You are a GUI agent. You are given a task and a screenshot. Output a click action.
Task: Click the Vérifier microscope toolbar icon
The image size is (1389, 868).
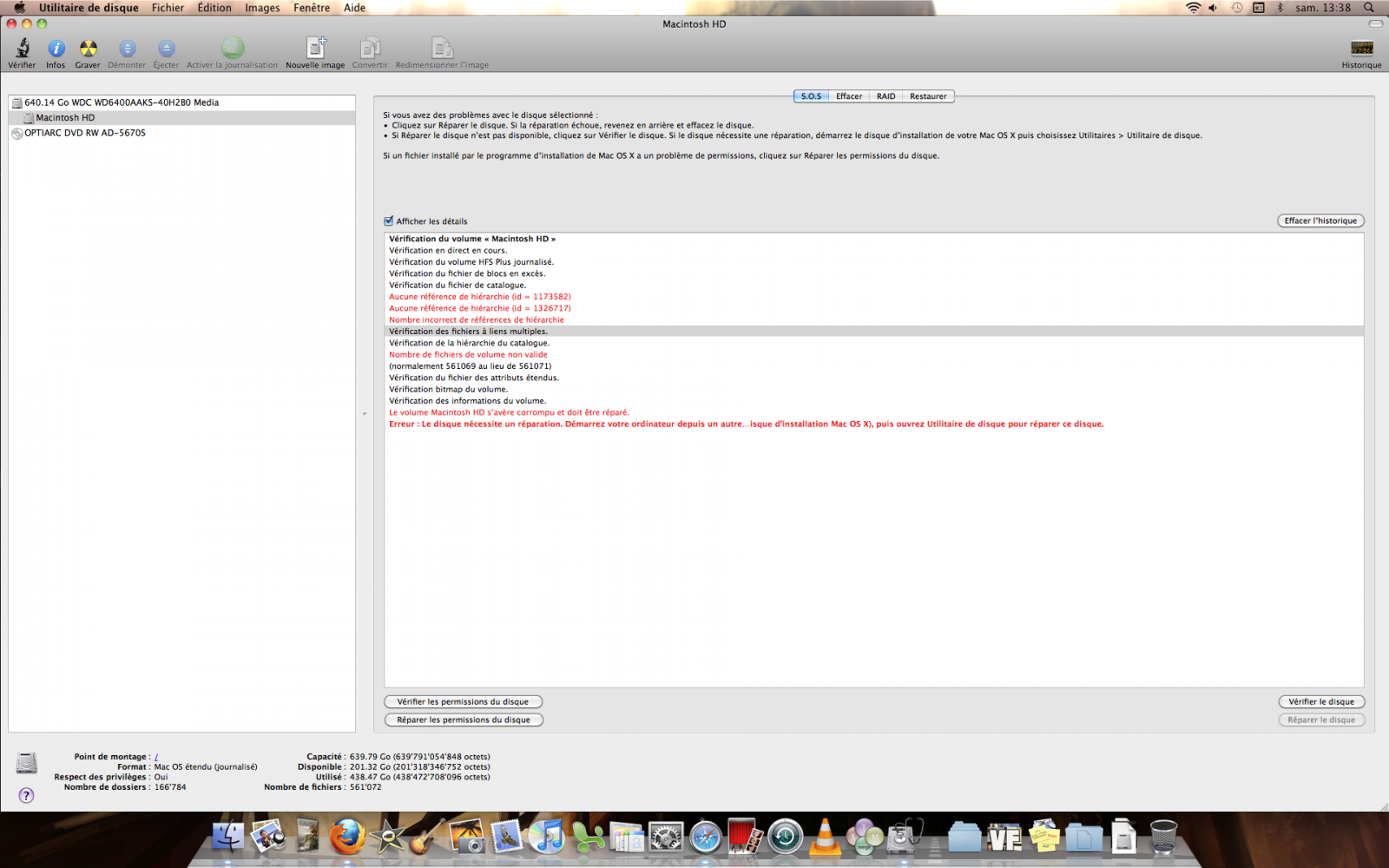(x=22, y=49)
